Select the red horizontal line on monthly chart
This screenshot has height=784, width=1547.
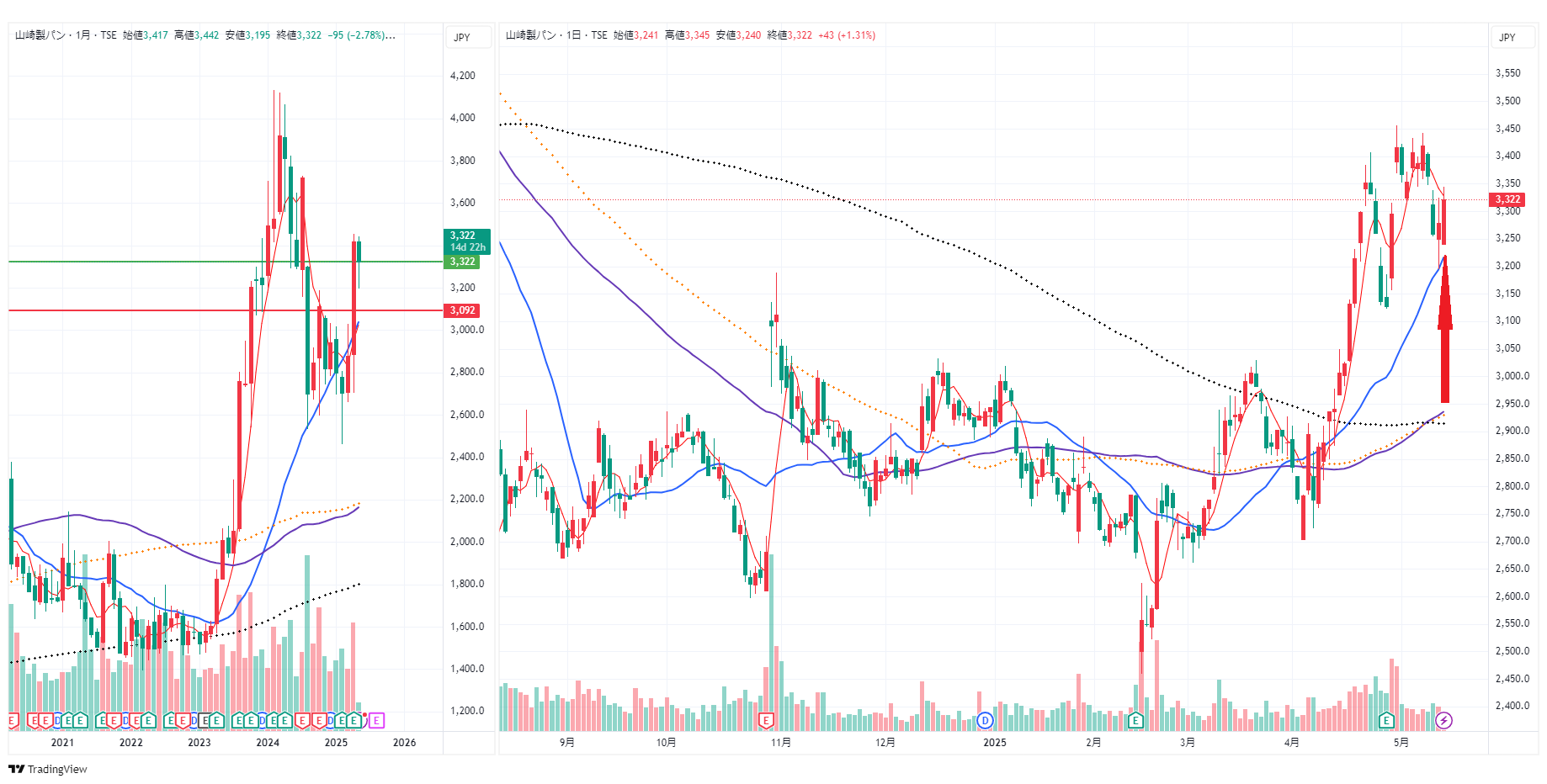pyautogui.click(x=226, y=310)
